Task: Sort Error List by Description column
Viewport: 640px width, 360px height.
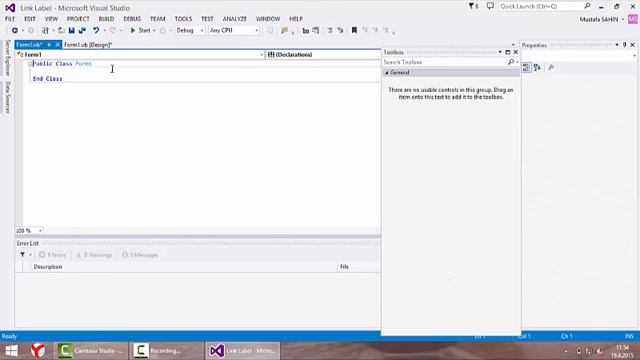Action: coord(48,267)
